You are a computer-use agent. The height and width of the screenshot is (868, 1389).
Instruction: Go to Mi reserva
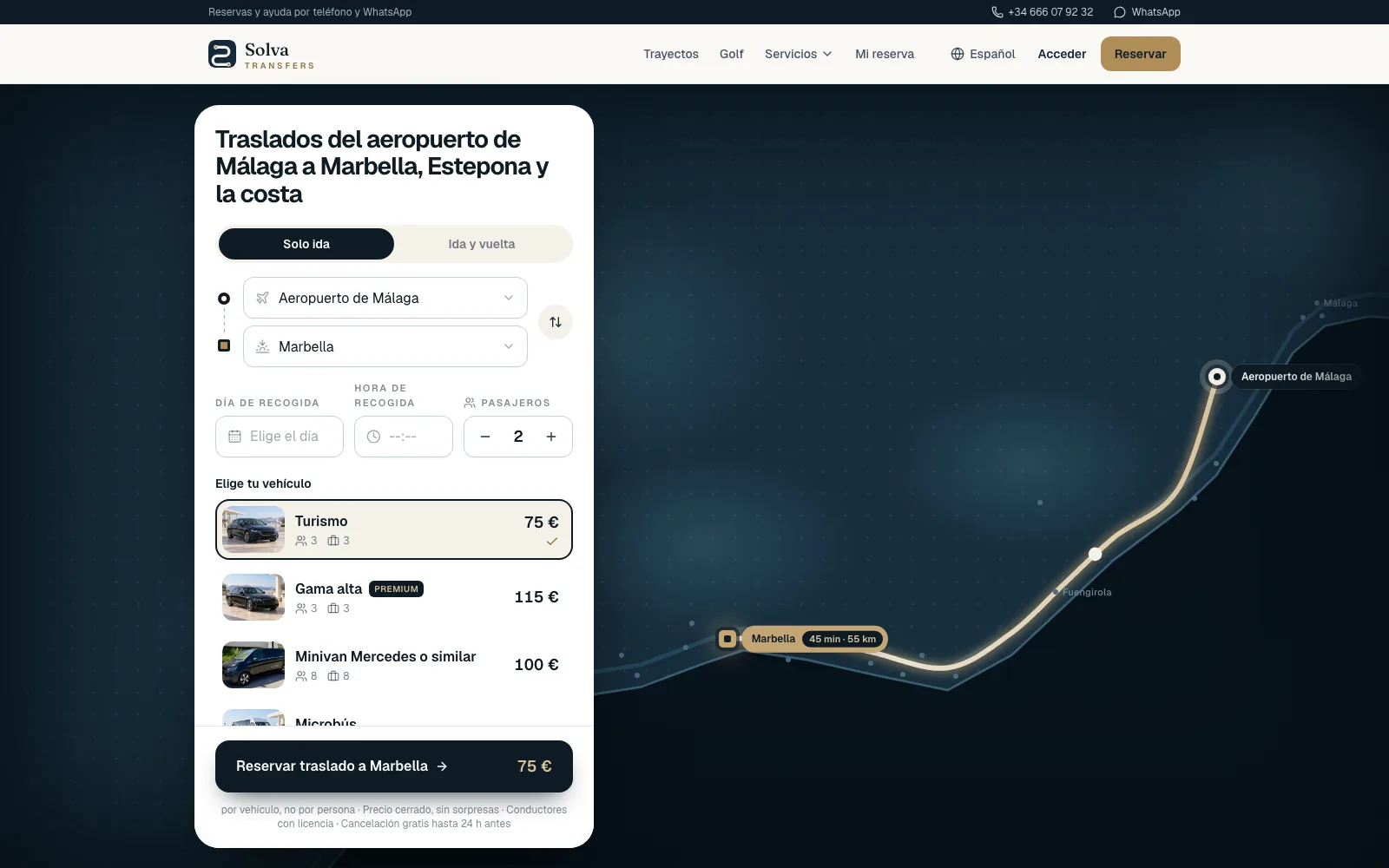885,54
